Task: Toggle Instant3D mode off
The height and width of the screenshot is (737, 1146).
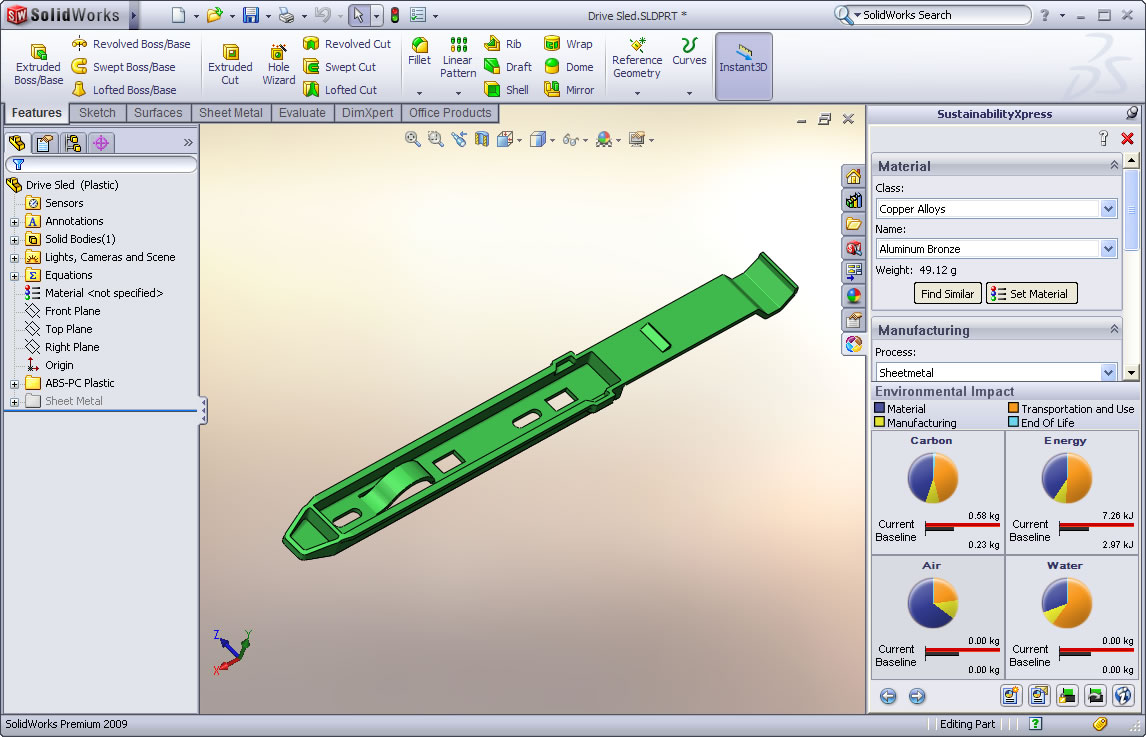Action: [x=743, y=62]
